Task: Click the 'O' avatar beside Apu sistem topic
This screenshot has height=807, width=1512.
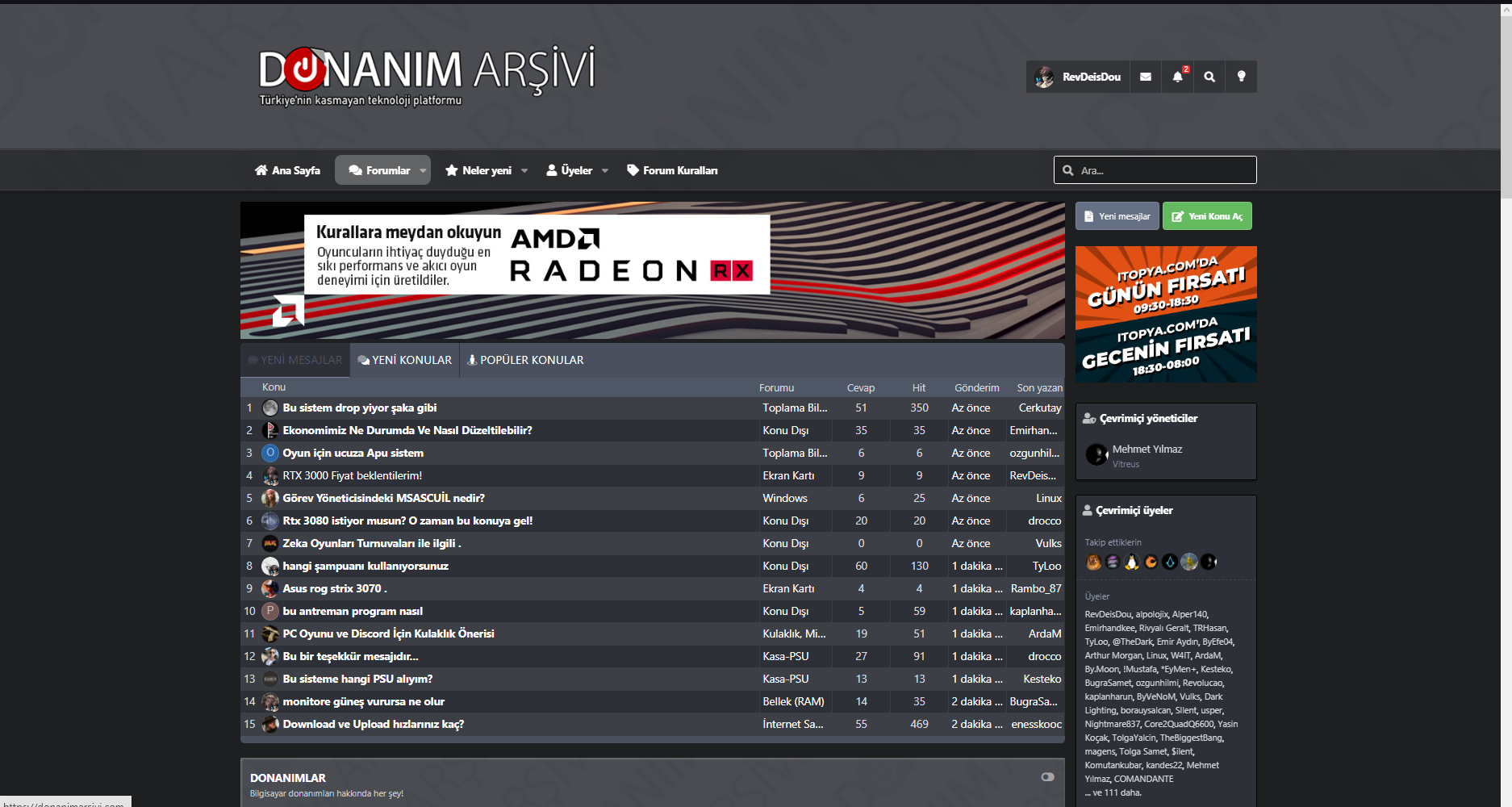Action: coord(270,453)
